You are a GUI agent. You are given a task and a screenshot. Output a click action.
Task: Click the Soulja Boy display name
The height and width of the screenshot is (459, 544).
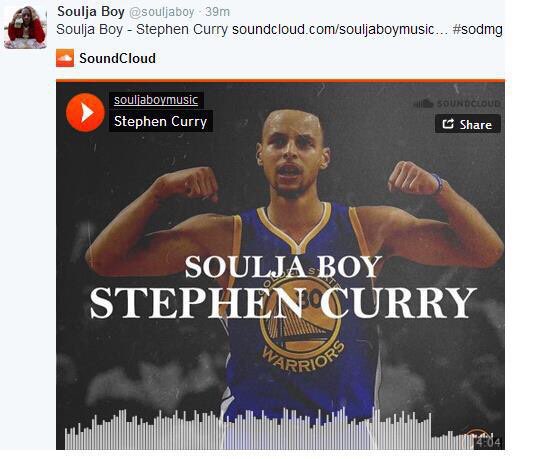click(x=91, y=11)
